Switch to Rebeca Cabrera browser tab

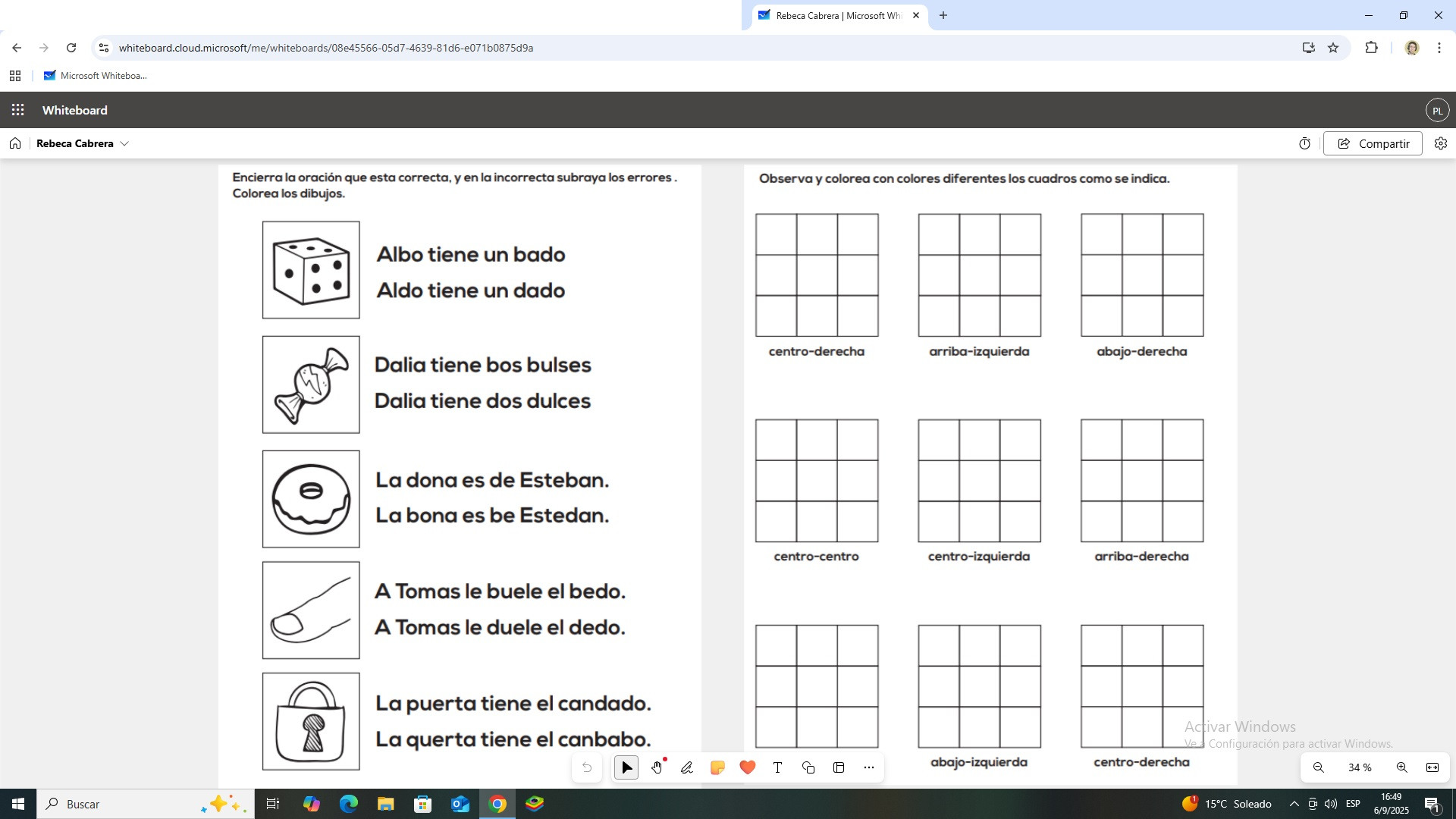click(834, 15)
